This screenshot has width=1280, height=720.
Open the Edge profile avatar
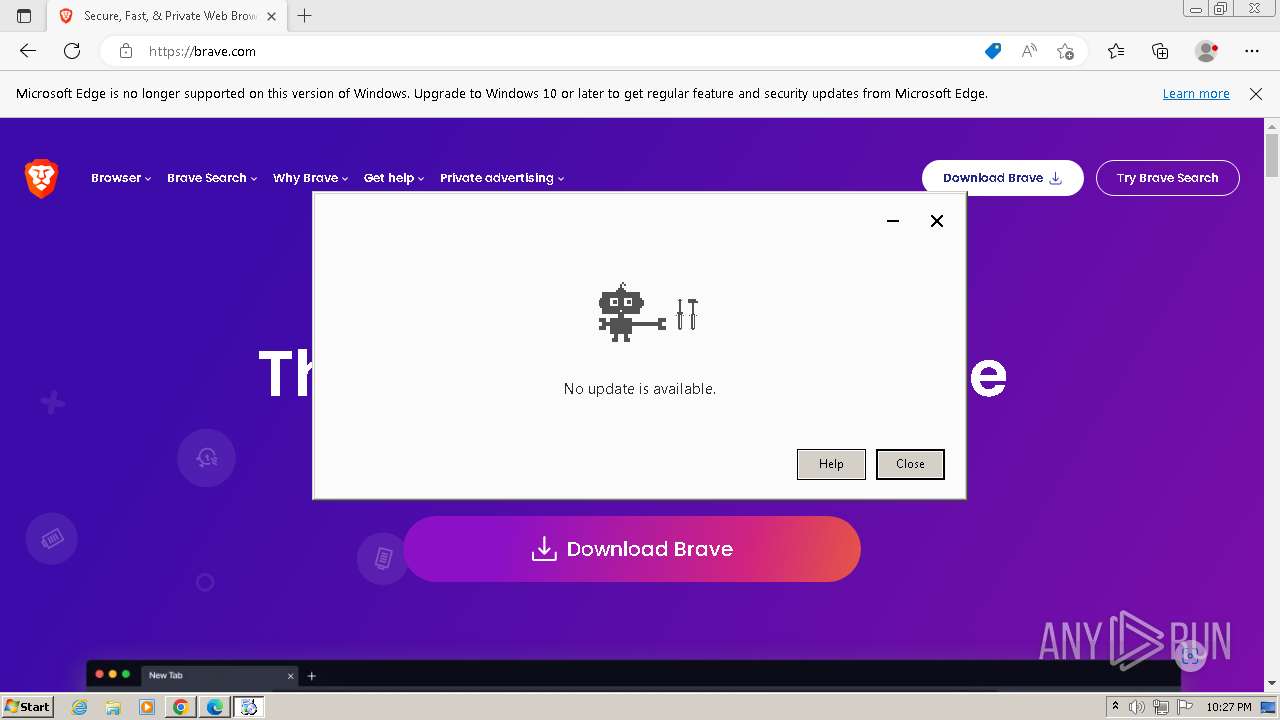[x=1207, y=51]
